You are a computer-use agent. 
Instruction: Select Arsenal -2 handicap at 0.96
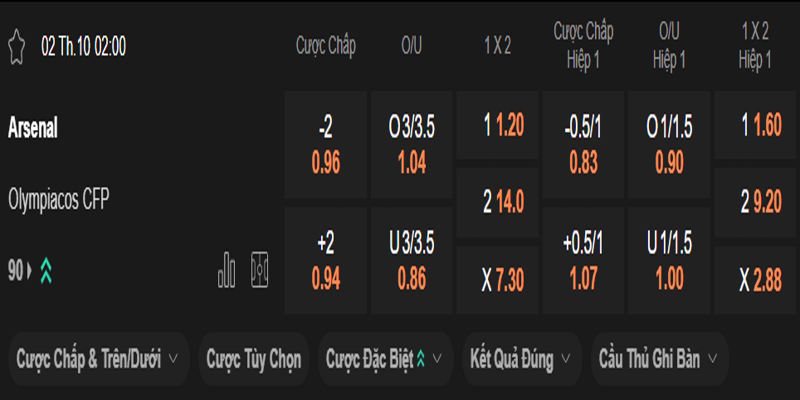point(325,145)
